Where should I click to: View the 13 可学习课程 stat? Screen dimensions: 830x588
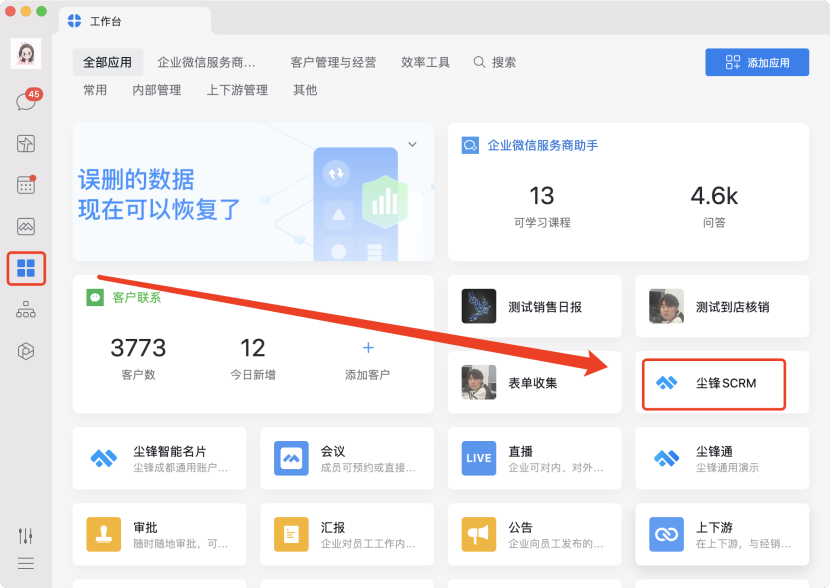click(542, 207)
